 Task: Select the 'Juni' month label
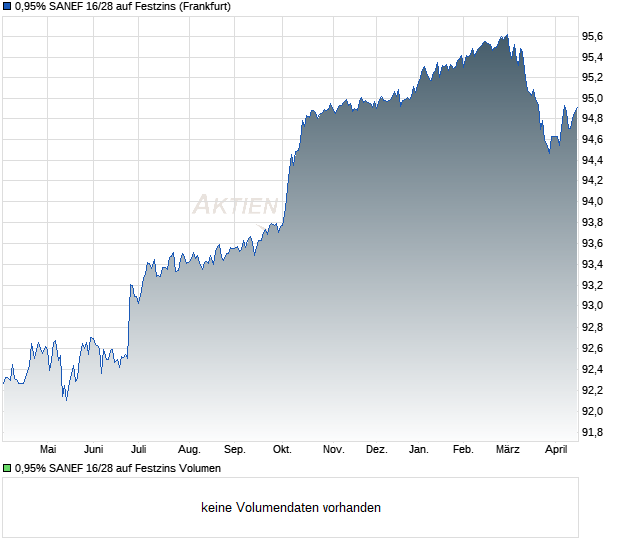pos(93,449)
